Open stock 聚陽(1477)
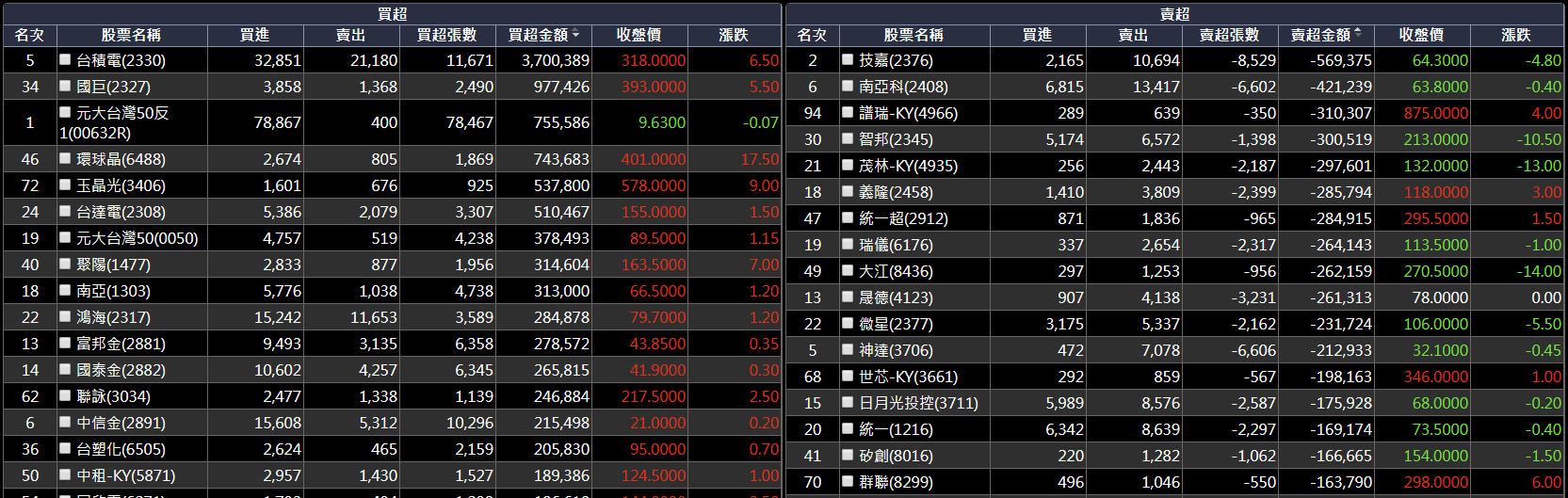1568x498 pixels. pos(113,265)
